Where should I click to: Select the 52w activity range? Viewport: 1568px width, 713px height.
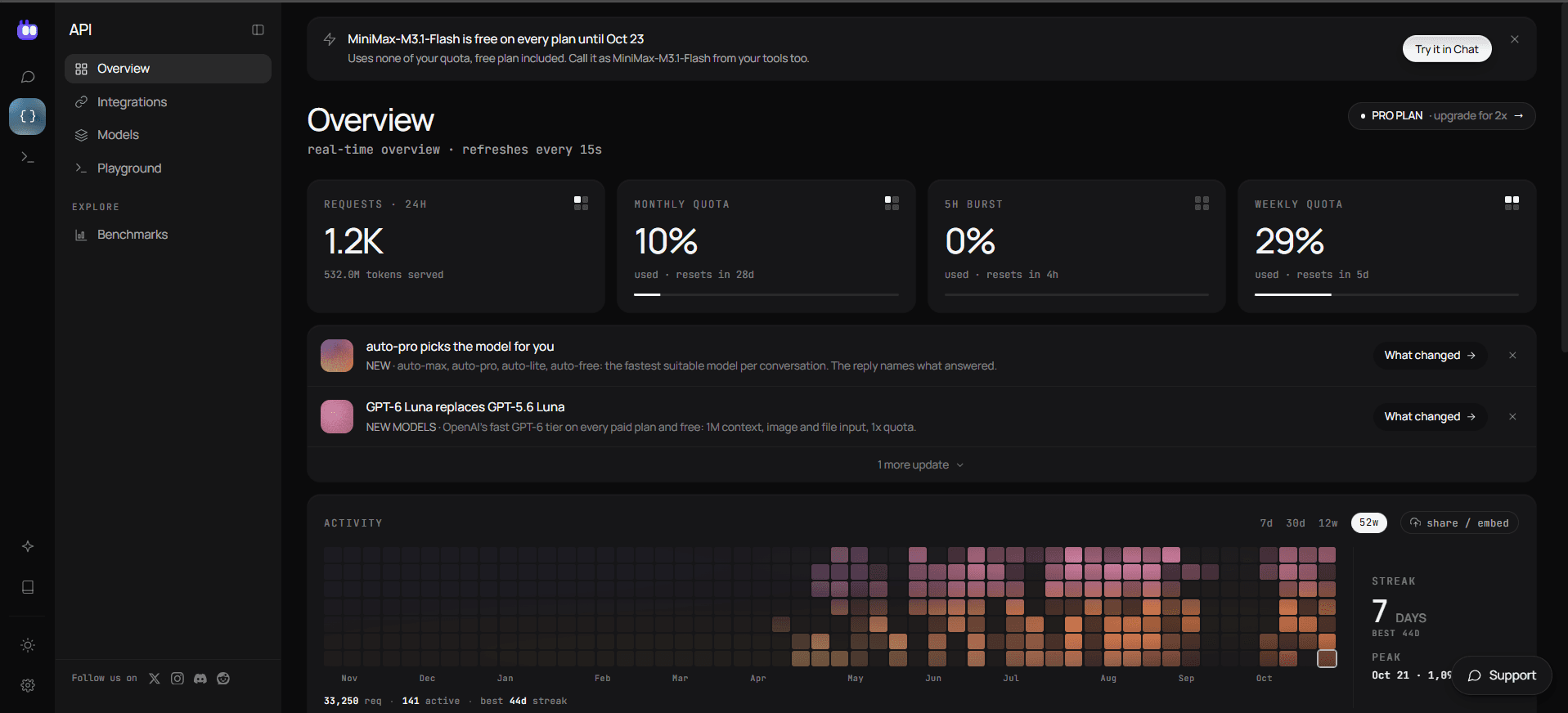[1369, 522]
